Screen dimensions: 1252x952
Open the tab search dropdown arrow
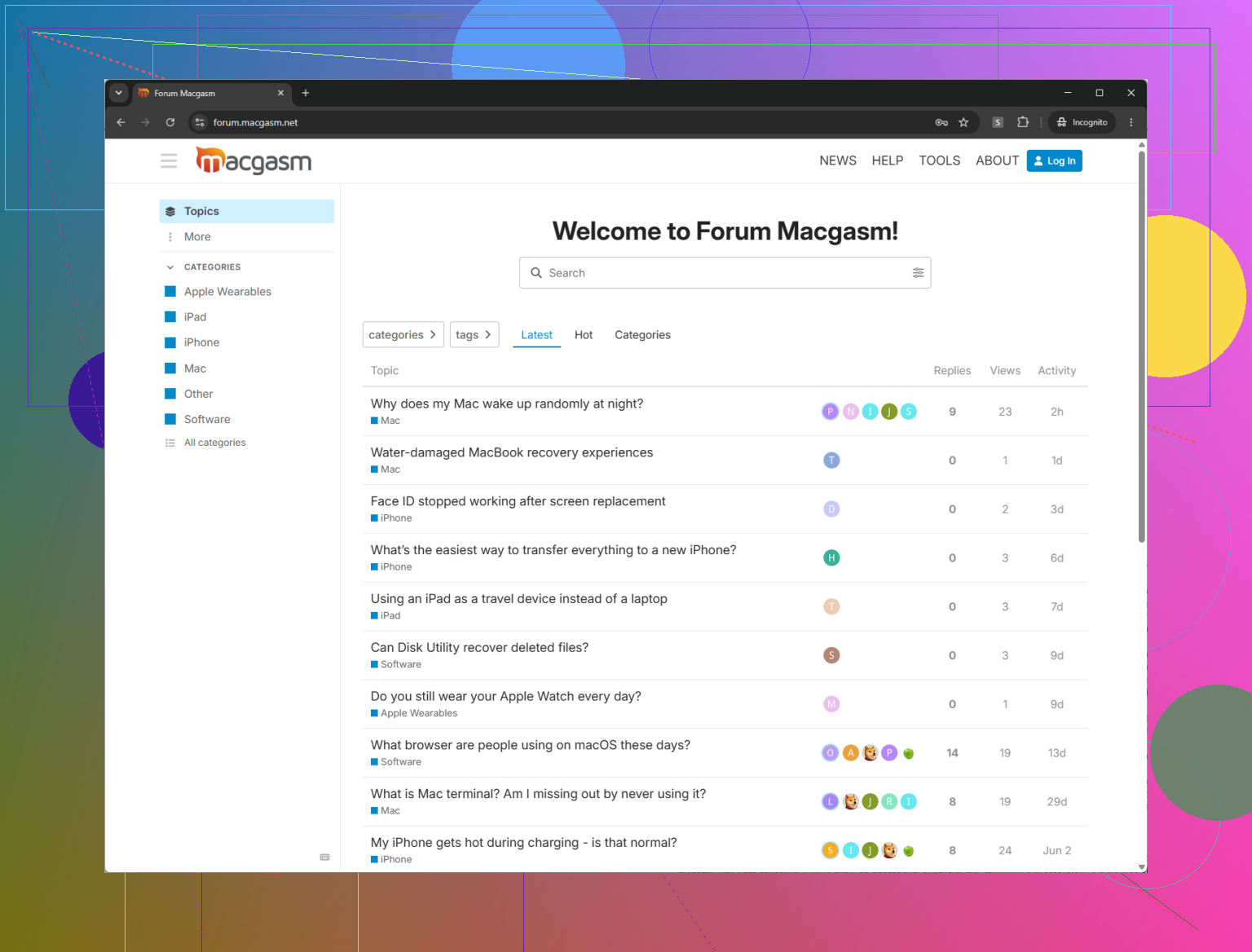pos(119,93)
